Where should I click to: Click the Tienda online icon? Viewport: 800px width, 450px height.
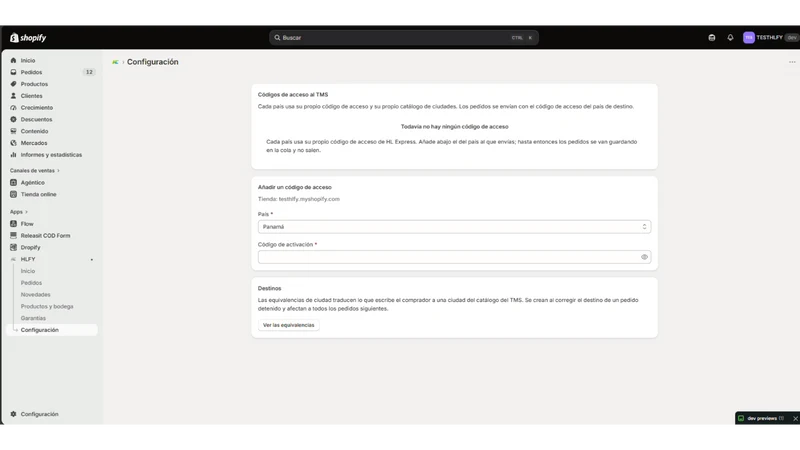13,194
